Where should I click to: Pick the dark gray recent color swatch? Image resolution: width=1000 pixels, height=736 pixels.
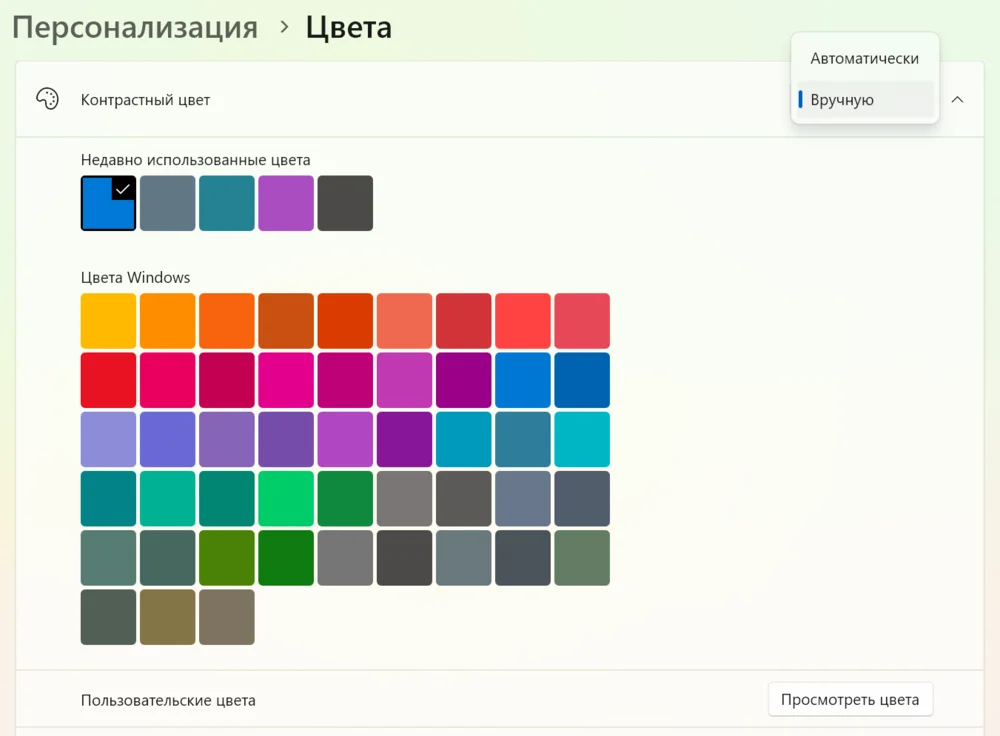click(345, 203)
